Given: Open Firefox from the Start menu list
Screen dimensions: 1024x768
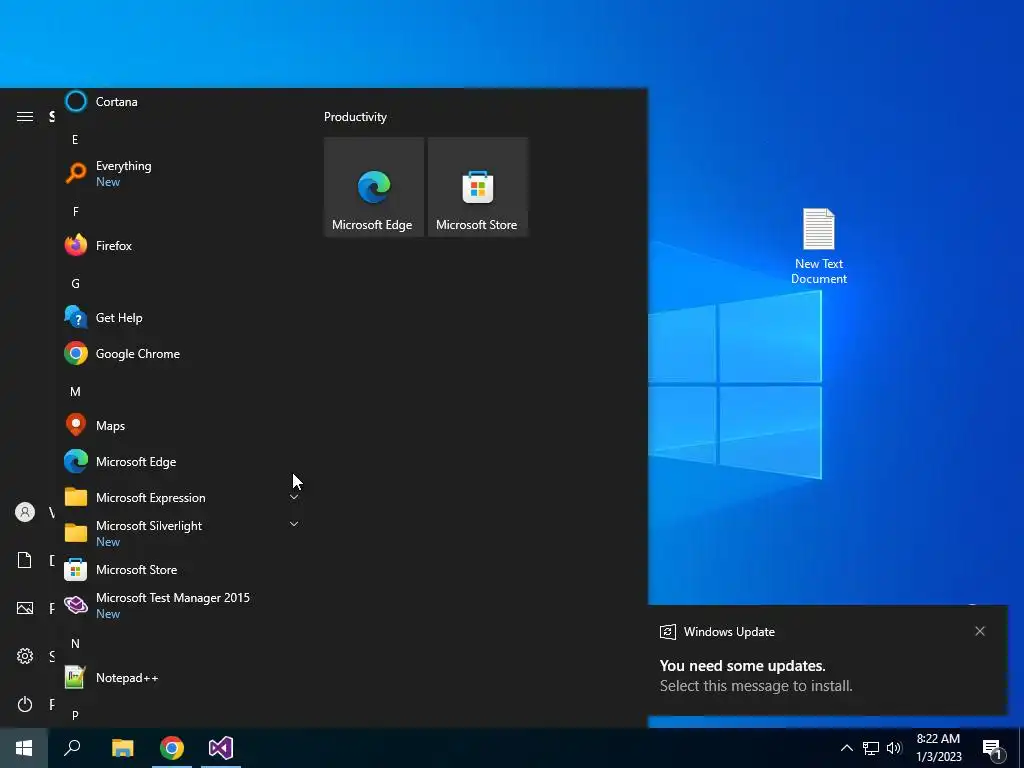Looking at the screenshot, I should coord(180,246).
